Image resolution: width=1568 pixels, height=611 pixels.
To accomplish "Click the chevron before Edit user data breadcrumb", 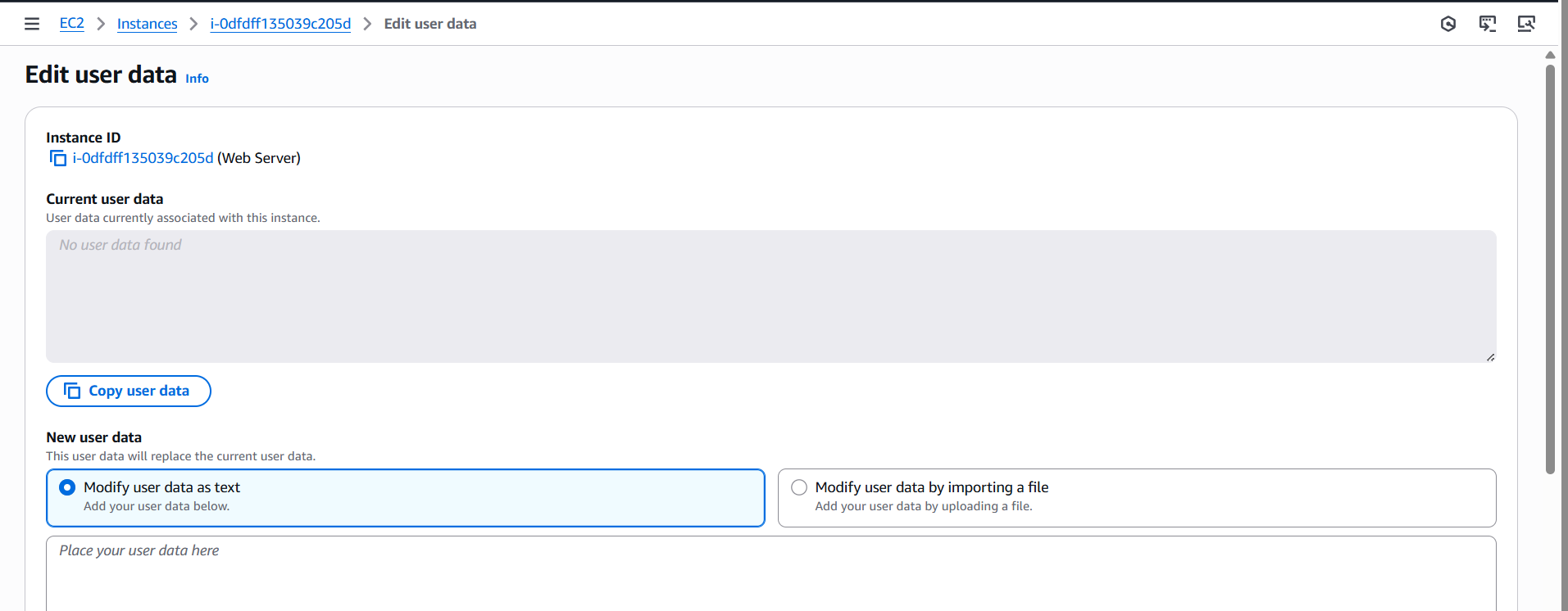I will tap(367, 24).
